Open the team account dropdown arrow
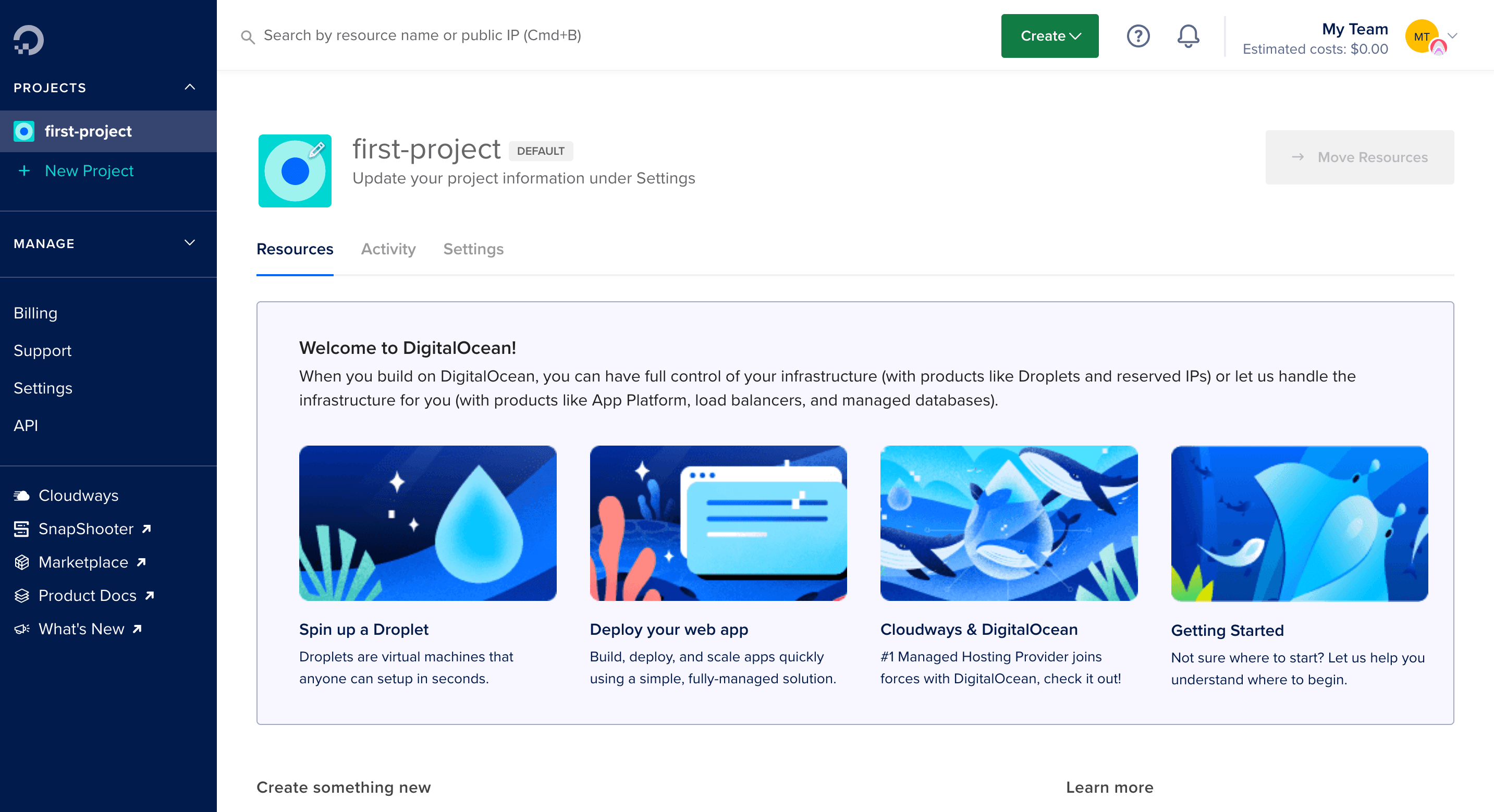1494x812 pixels. click(x=1452, y=36)
